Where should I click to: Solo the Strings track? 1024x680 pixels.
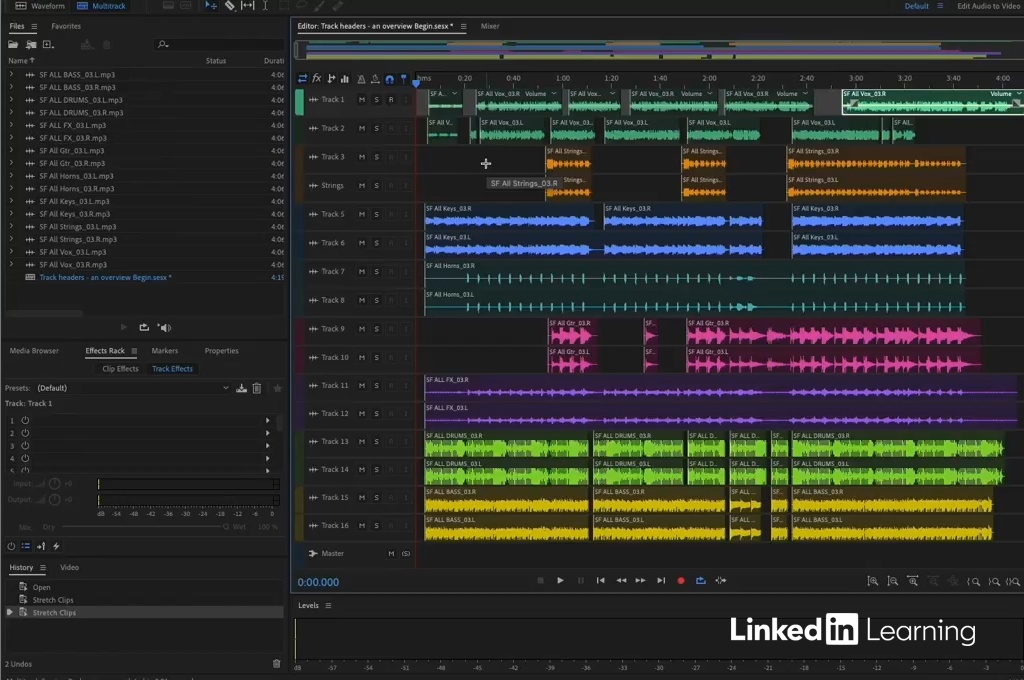click(x=376, y=186)
